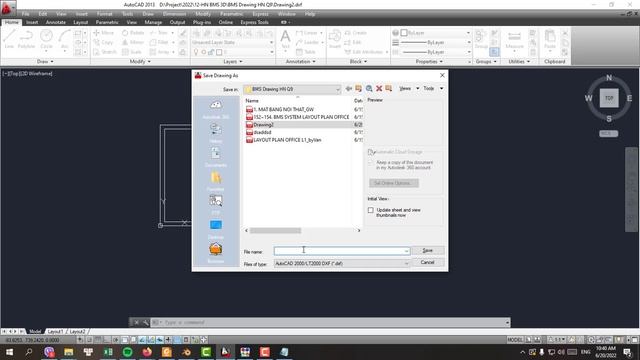The height and width of the screenshot is (360, 640).
Task: Open Files of type dropdown
Action: 342,264
